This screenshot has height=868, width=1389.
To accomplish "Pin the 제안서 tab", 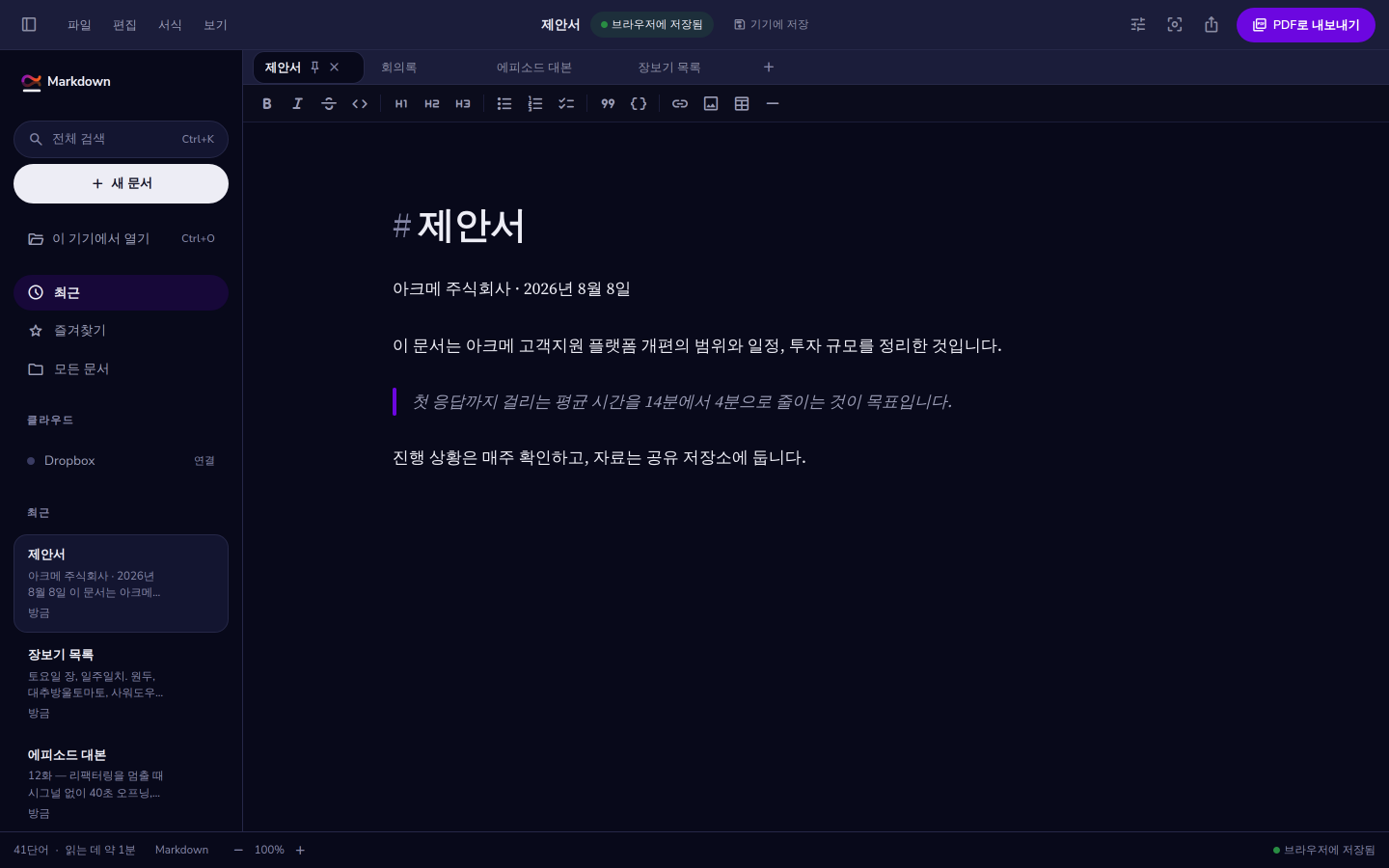I will tap(314, 67).
